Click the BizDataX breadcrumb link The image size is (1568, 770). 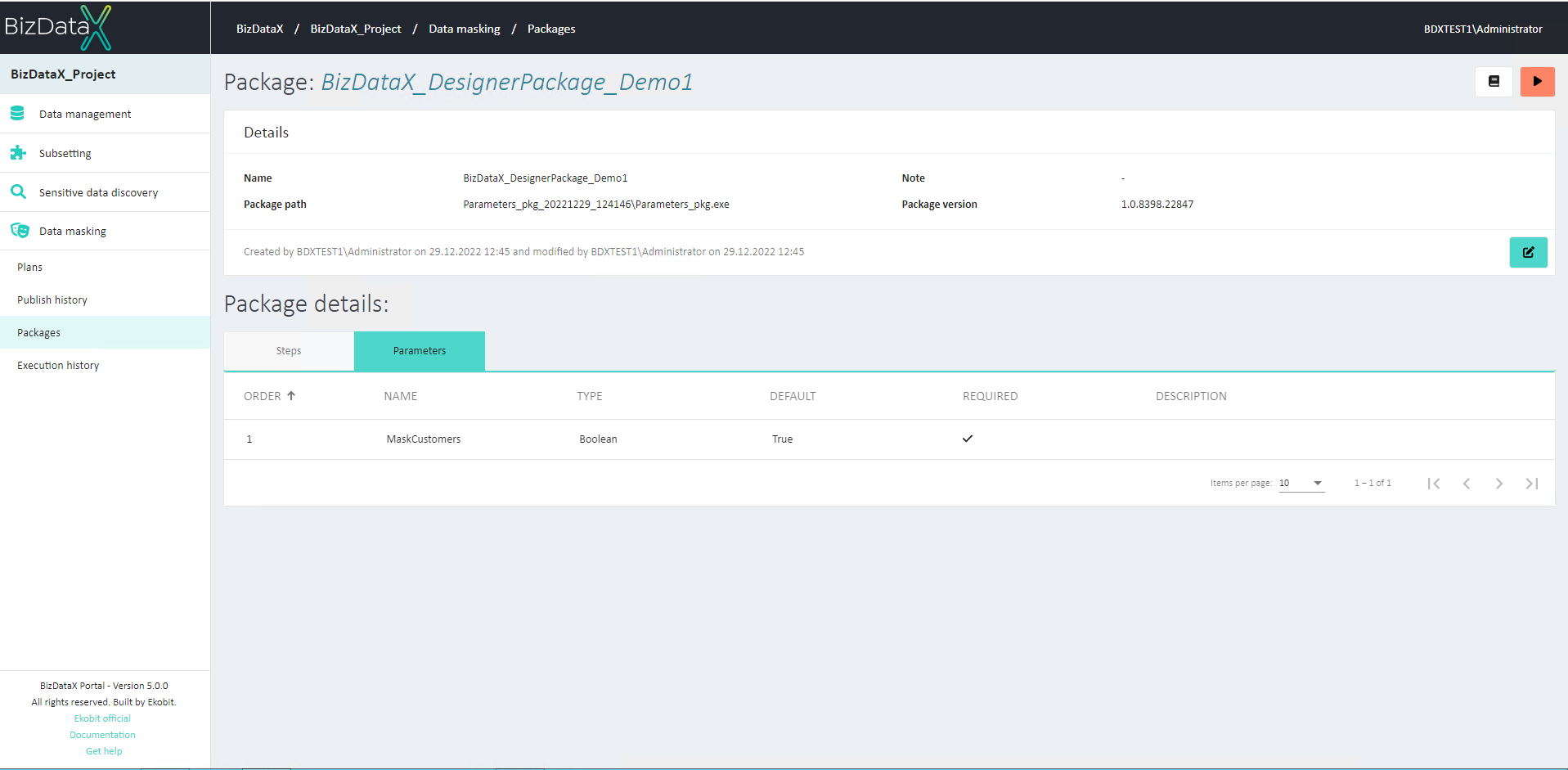coord(259,29)
